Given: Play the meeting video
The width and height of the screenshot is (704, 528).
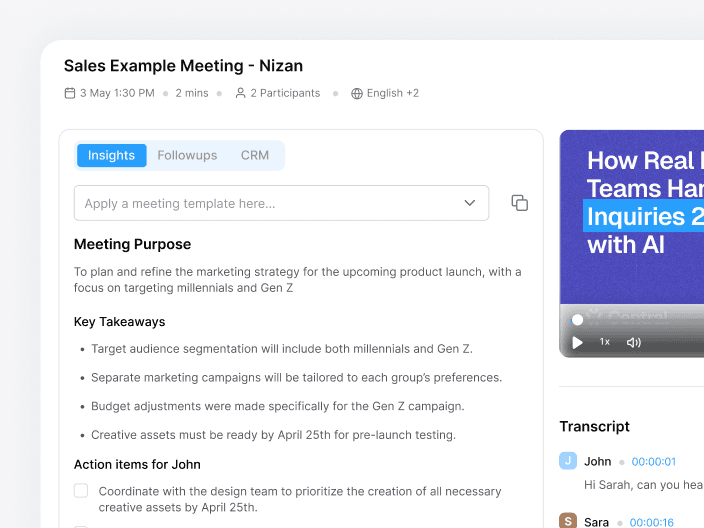Looking at the screenshot, I should coord(577,343).
